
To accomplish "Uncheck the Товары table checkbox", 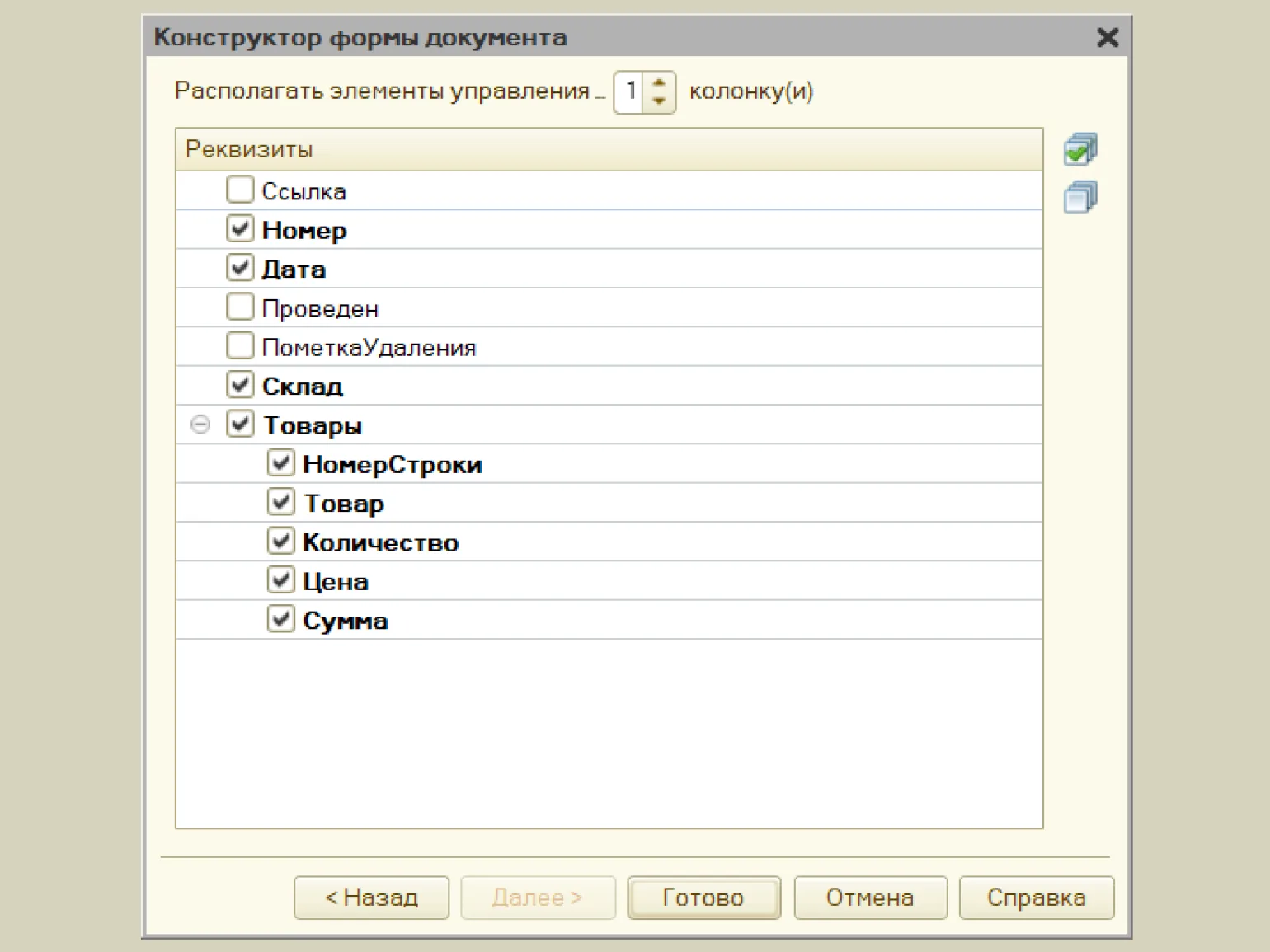I will point(240,424).
